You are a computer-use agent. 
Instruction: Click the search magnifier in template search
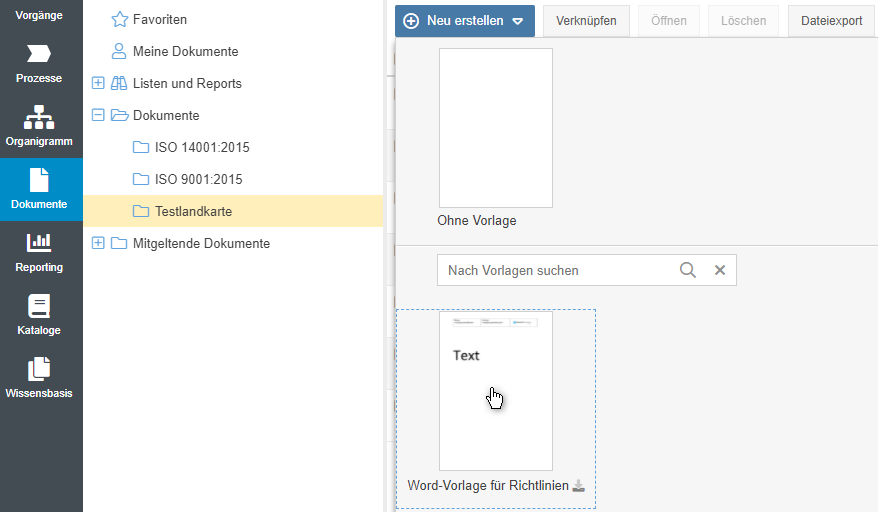tap(687, 270)
